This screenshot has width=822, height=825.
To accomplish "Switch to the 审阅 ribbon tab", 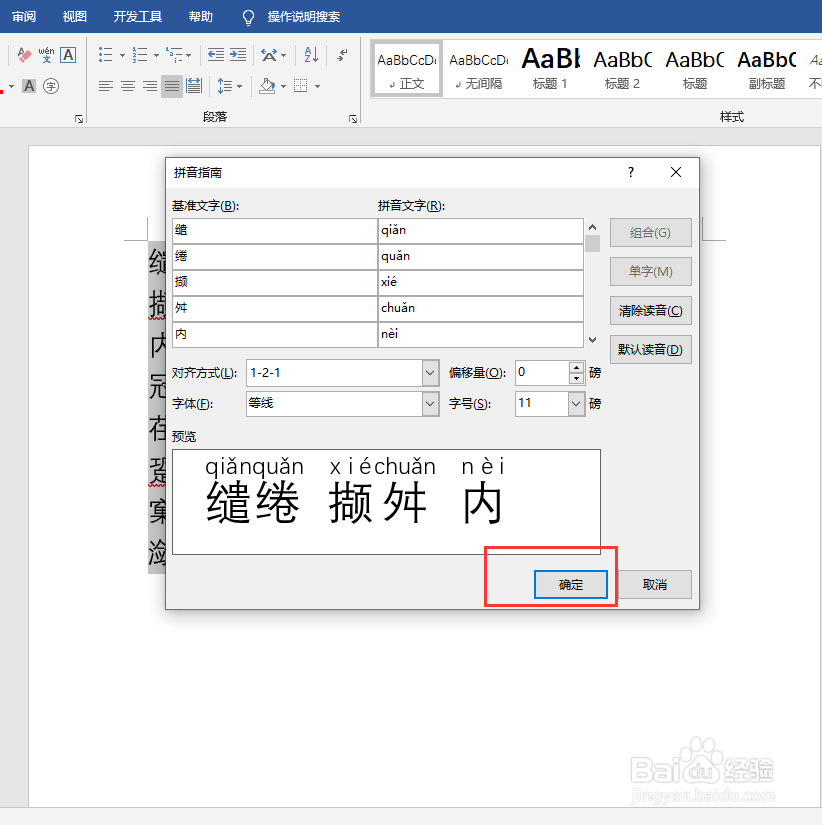I will point(23,16).
